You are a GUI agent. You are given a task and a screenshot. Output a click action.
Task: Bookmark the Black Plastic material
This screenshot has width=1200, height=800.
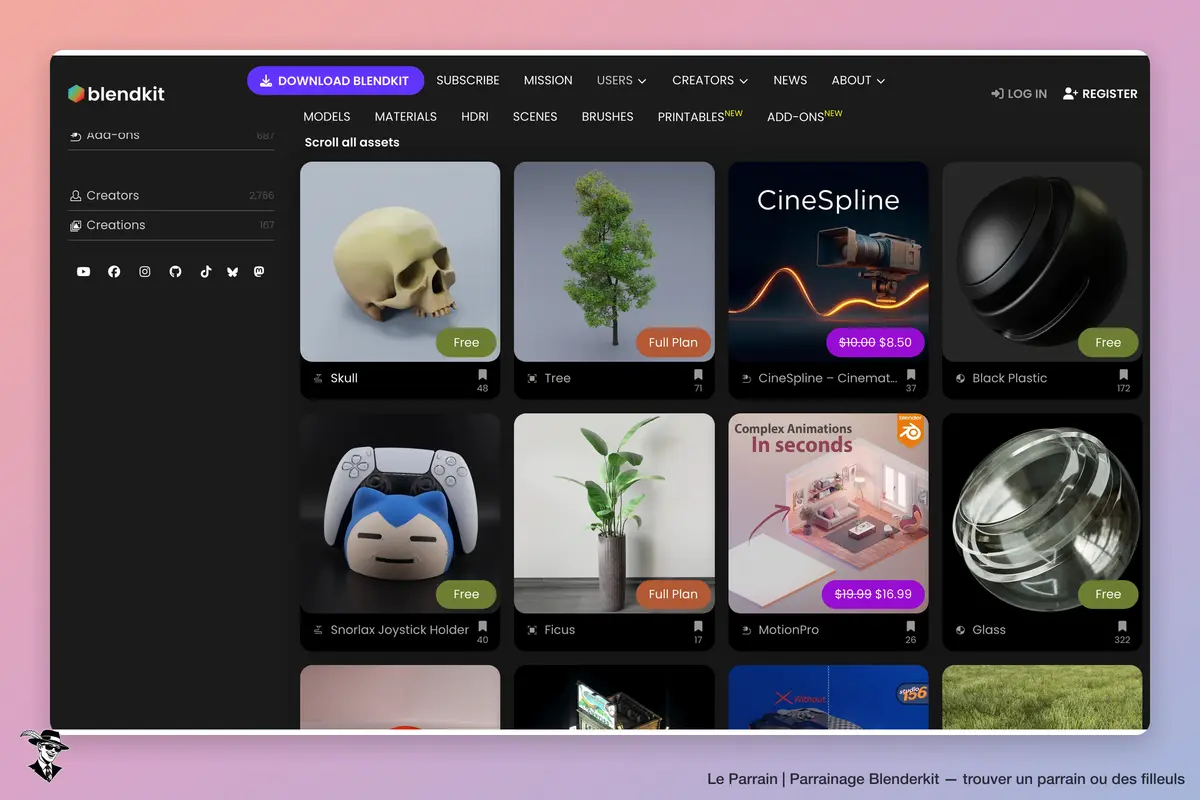[x=1123, y=376]
